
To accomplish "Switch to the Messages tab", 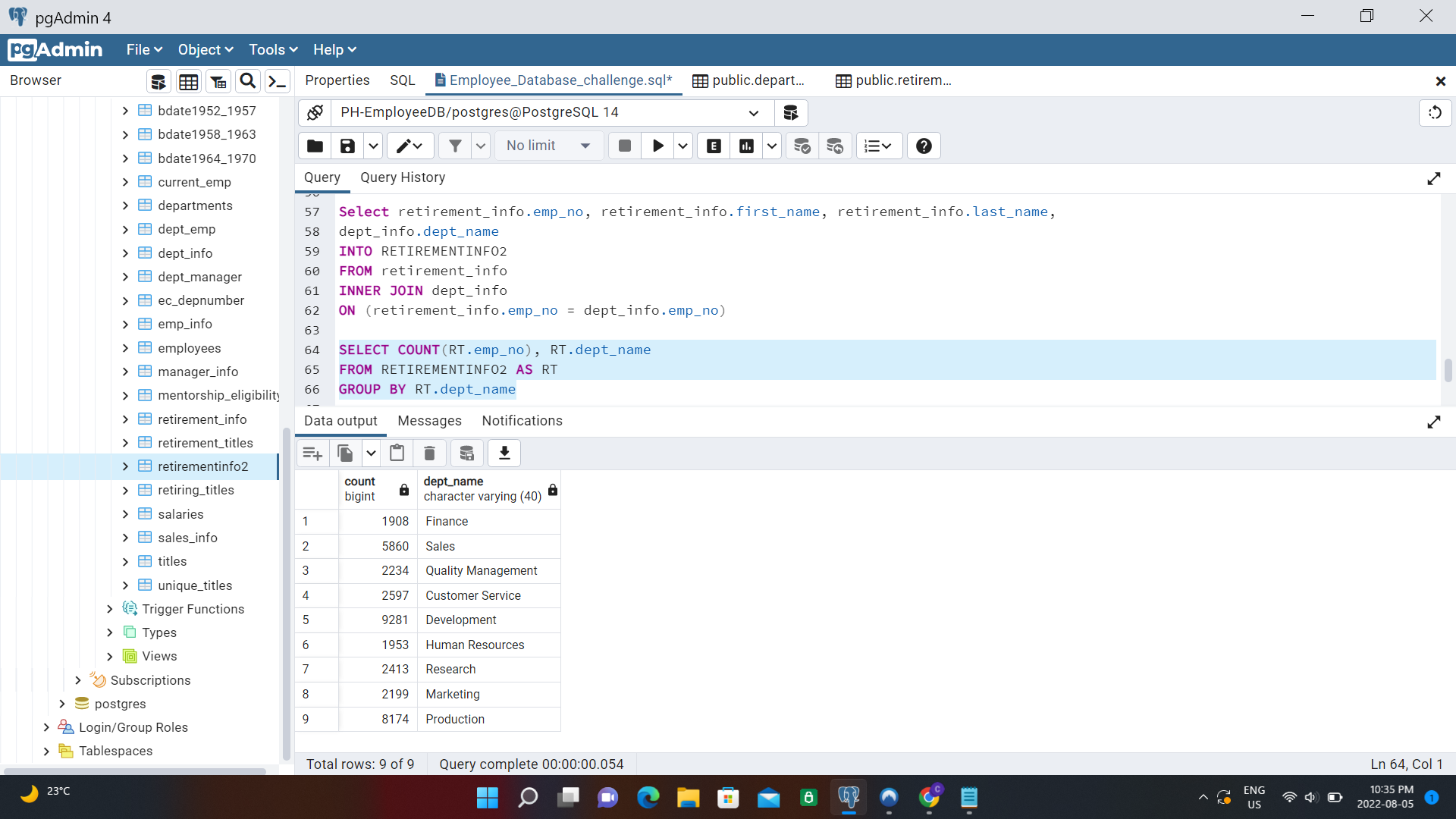I will coord(429,421).
